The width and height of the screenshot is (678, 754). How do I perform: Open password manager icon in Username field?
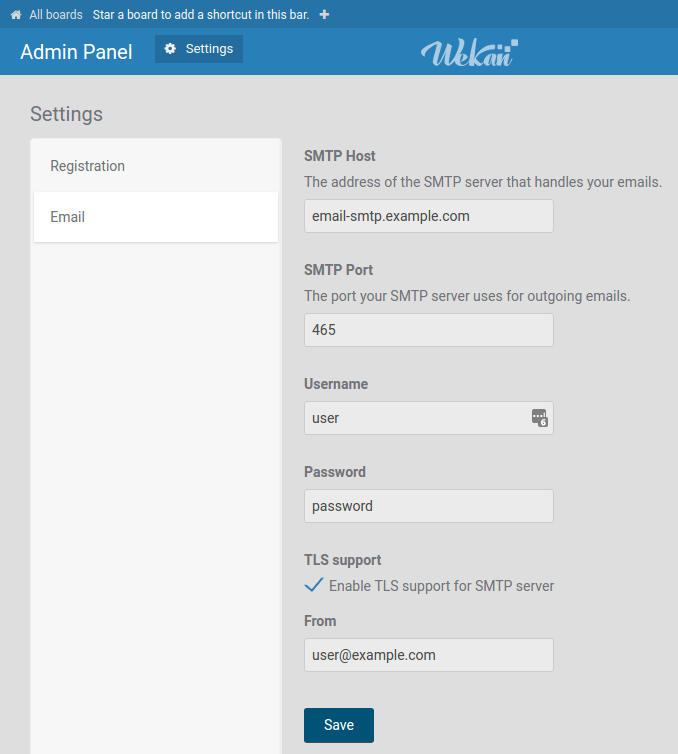(539, 418)
